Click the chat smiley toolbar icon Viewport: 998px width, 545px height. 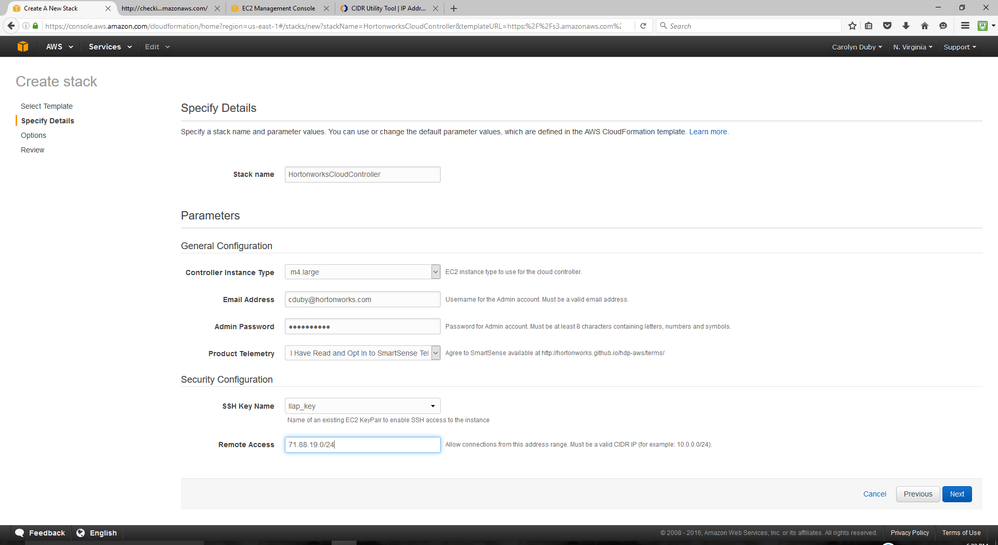[x=943, y=26]
